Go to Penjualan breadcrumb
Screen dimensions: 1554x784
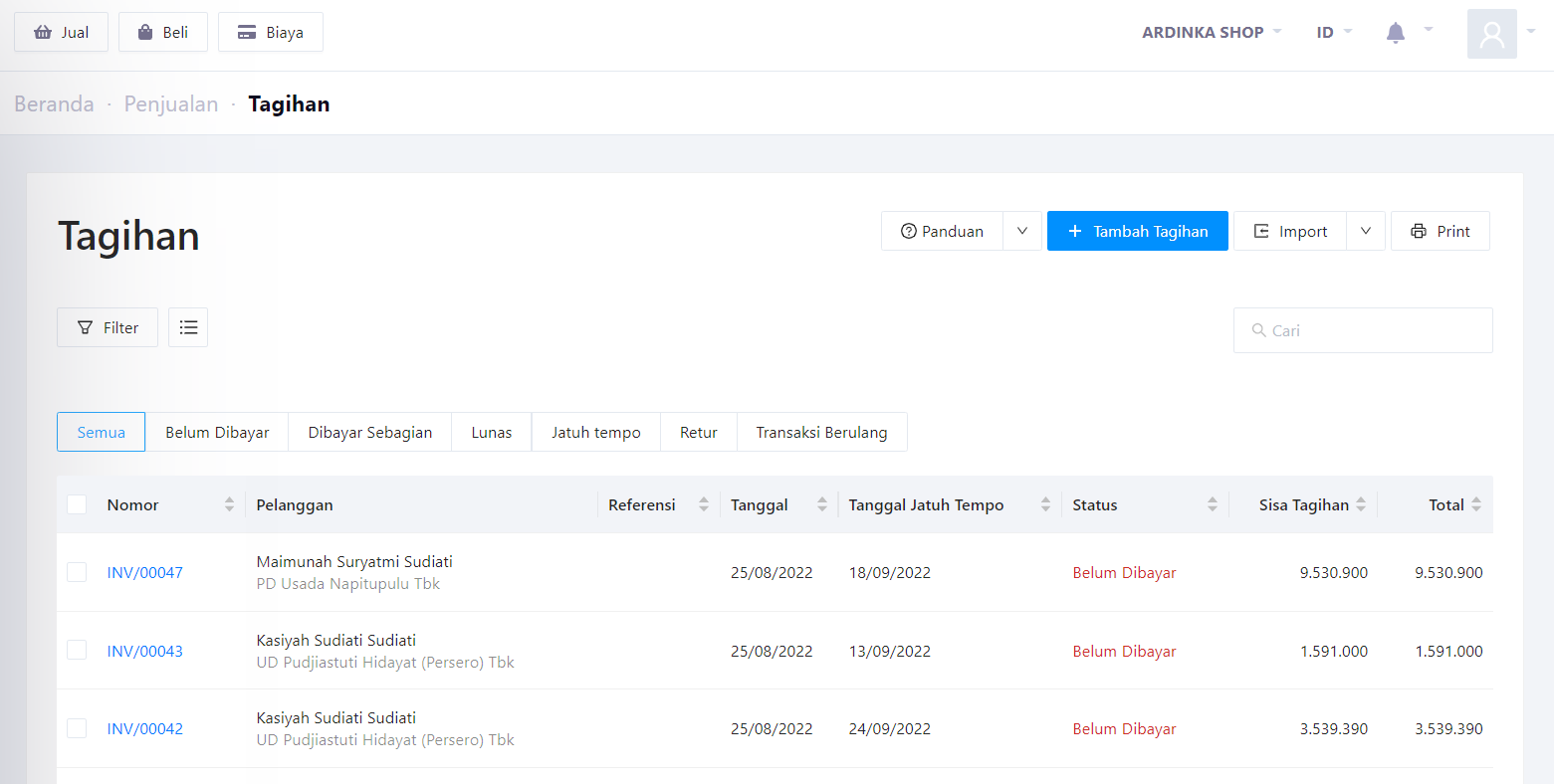click(171, 103)
